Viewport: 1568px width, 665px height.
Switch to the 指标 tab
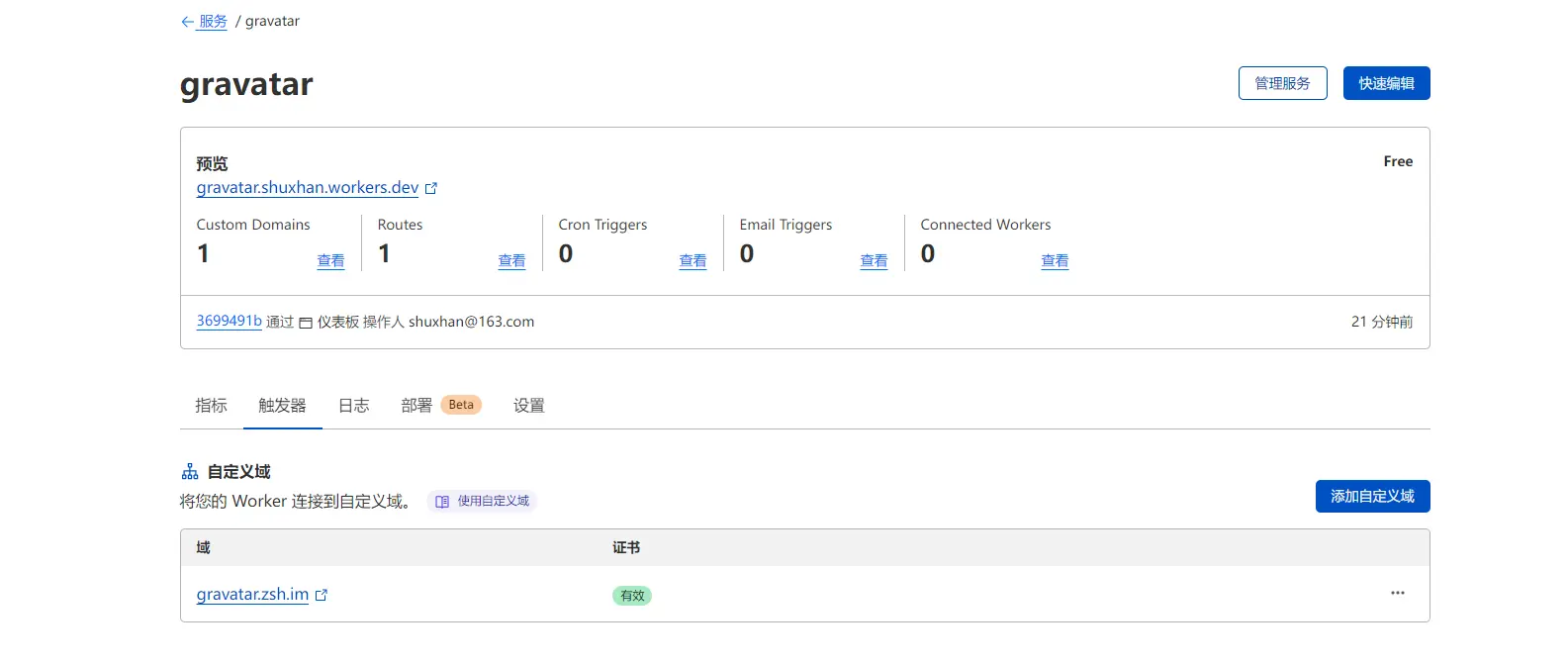211,406
